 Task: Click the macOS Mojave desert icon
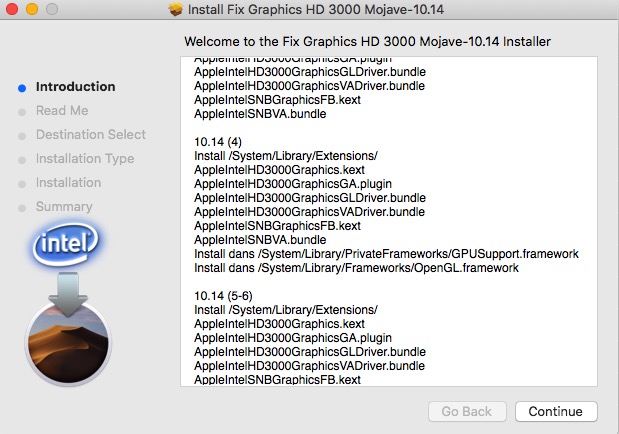(x=68, y=341)
